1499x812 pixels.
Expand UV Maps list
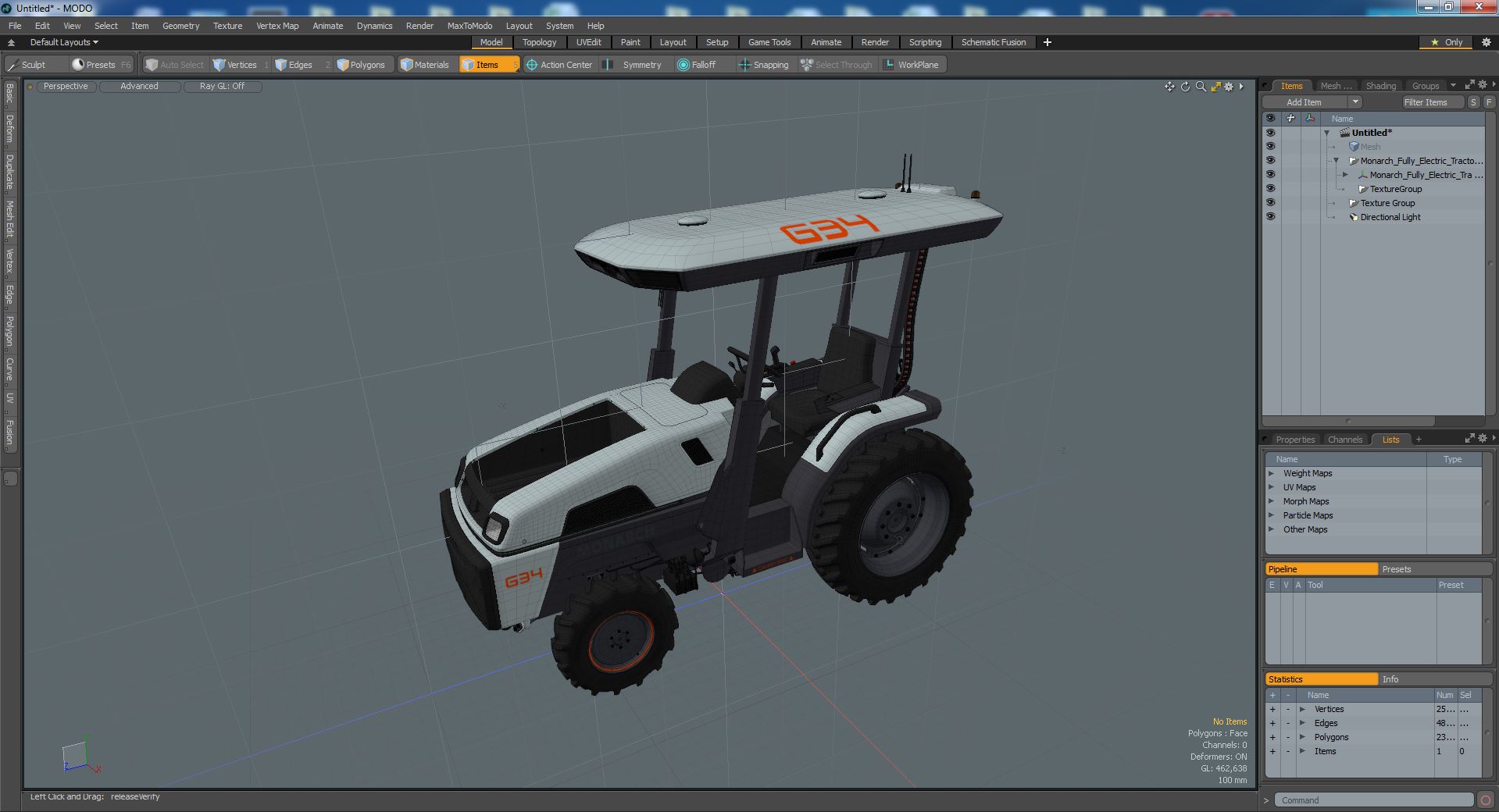1272,487
